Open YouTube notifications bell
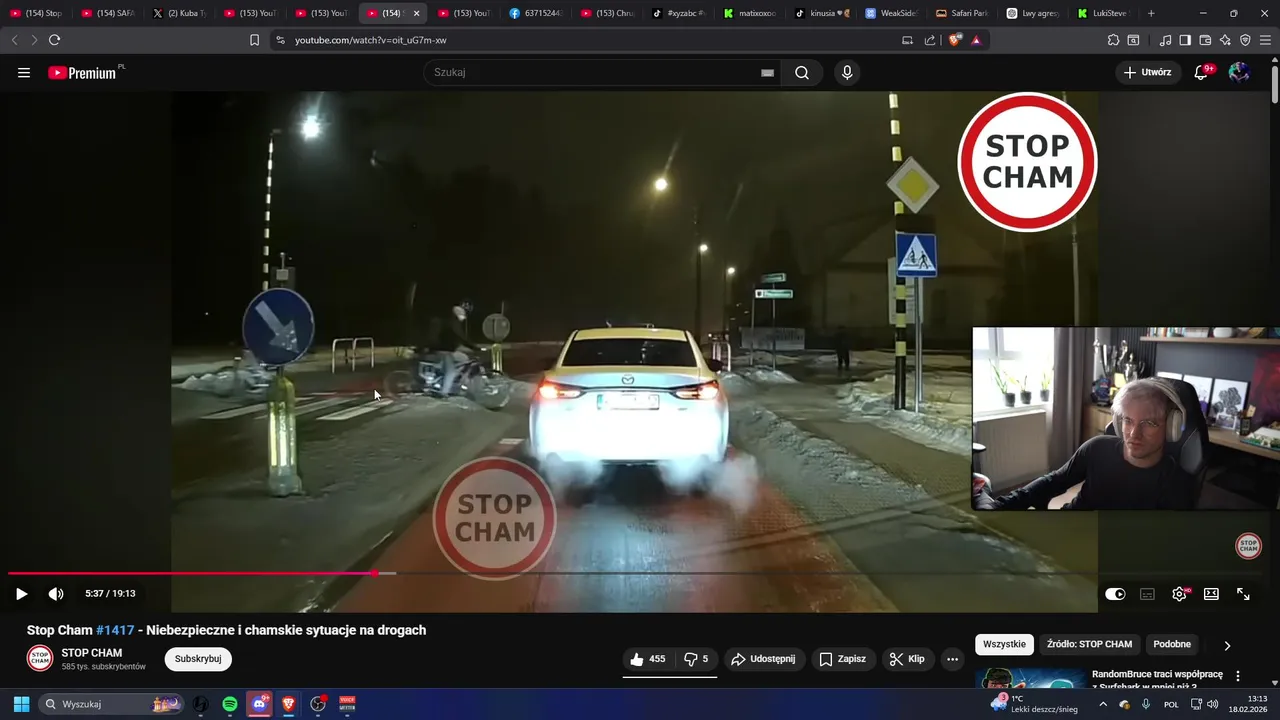 point(1202,72)
